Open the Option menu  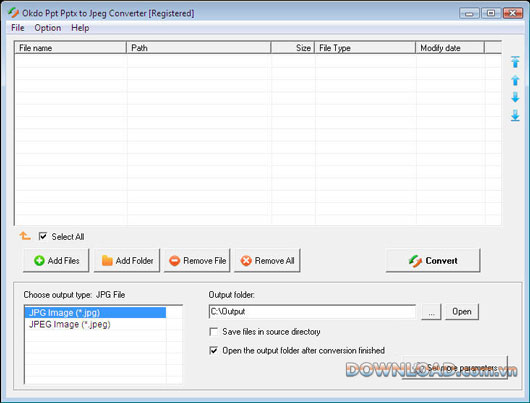48,28
